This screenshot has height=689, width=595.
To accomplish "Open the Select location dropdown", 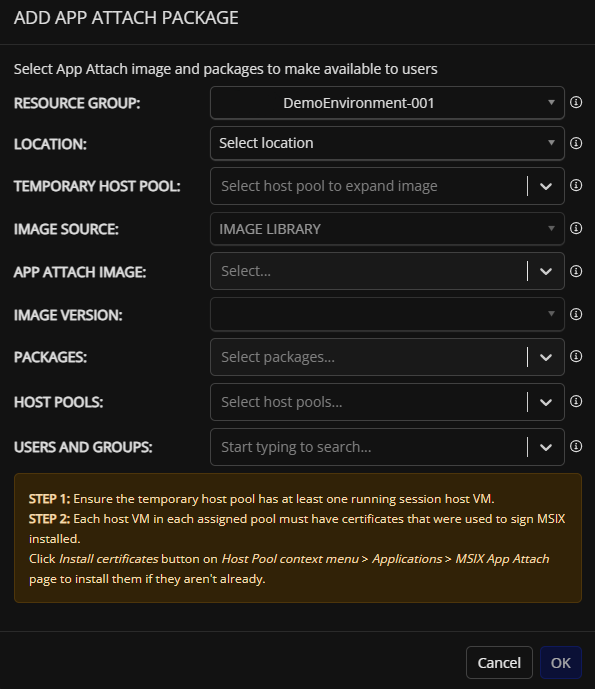I will 387,143.
